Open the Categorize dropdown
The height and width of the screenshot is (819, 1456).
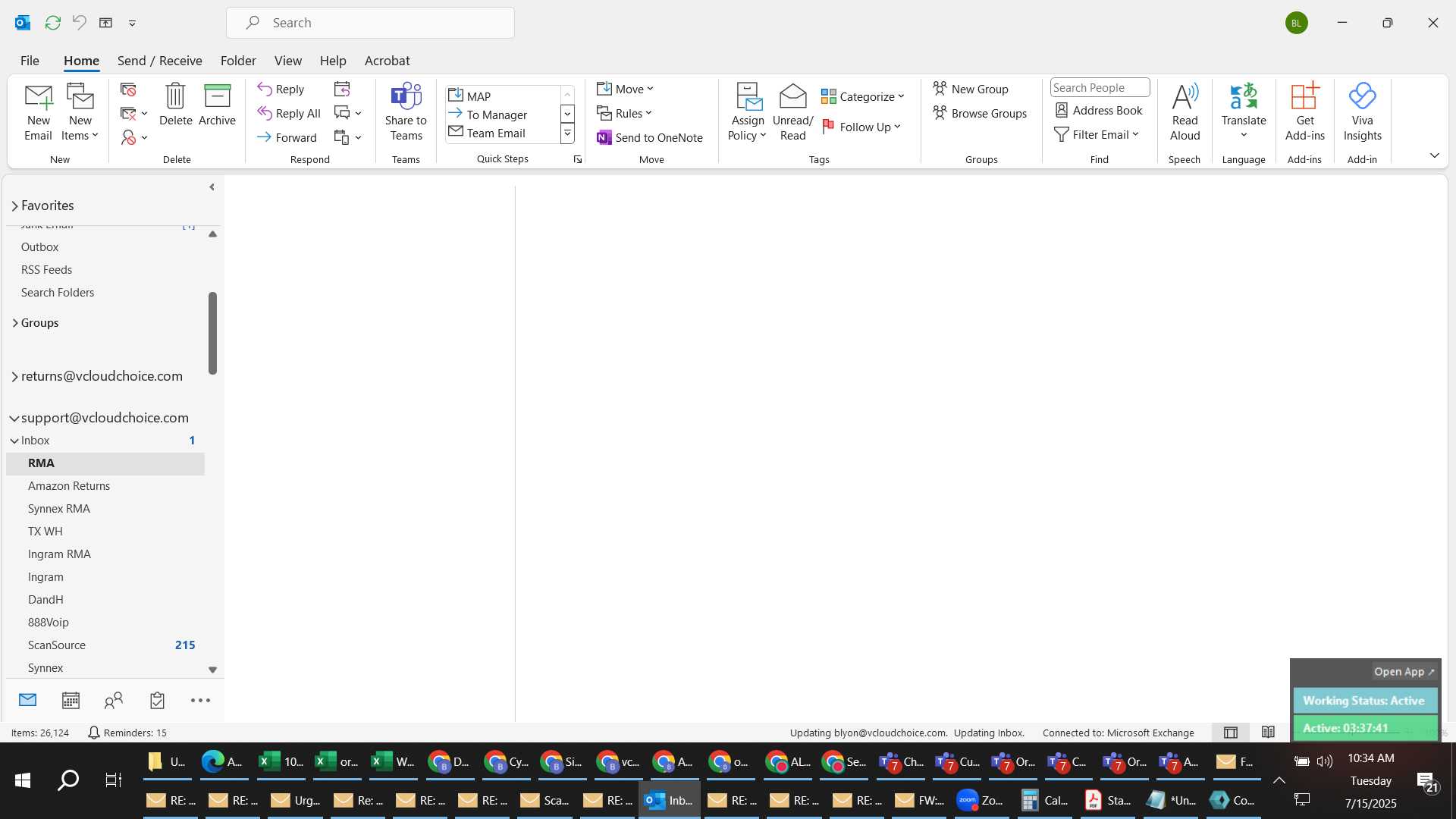click(863, 96)
